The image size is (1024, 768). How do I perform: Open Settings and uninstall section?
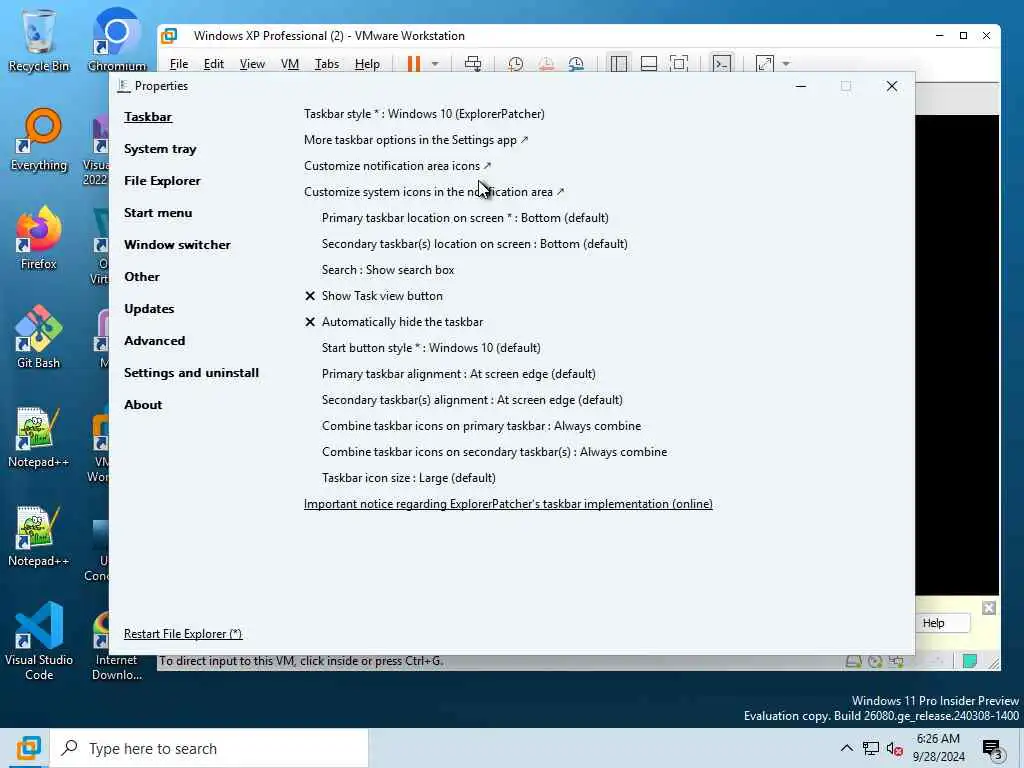pos(191,373)
